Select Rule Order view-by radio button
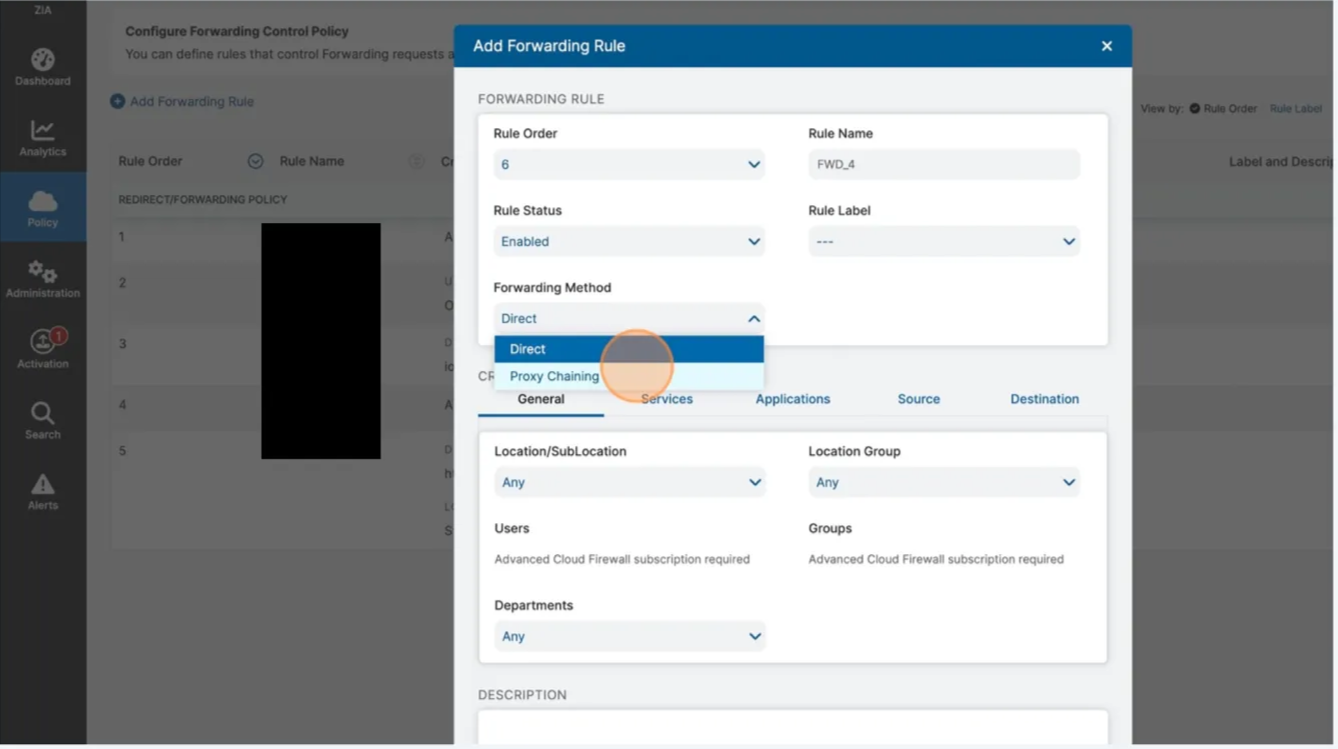The image size is (1338, 749). pyautogui.click(x=1194, y=108)
